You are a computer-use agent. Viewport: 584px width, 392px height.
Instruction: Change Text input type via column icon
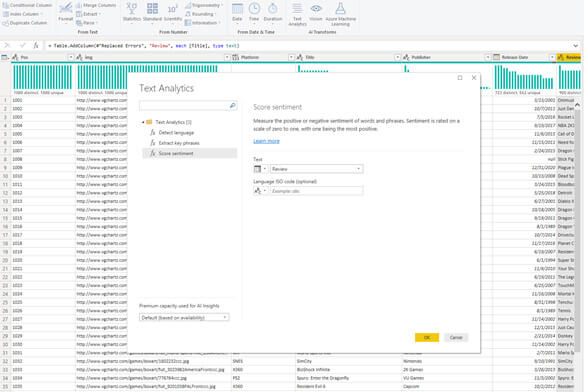pos(260,169)
